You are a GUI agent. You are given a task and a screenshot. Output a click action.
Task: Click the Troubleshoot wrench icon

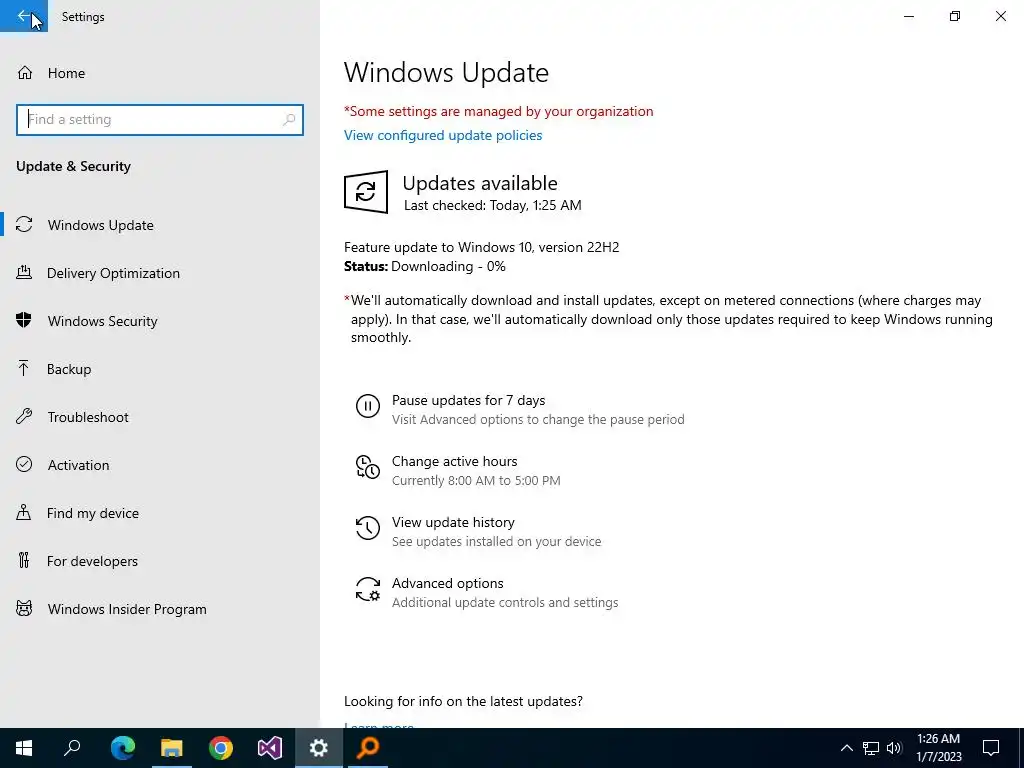coord(24,417)
